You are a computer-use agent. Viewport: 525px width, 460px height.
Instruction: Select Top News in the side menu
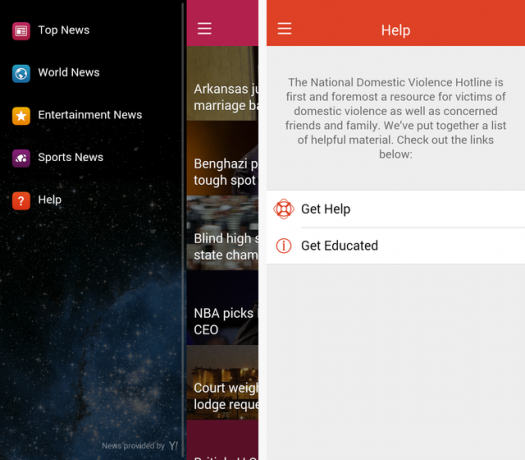[64, 30]
